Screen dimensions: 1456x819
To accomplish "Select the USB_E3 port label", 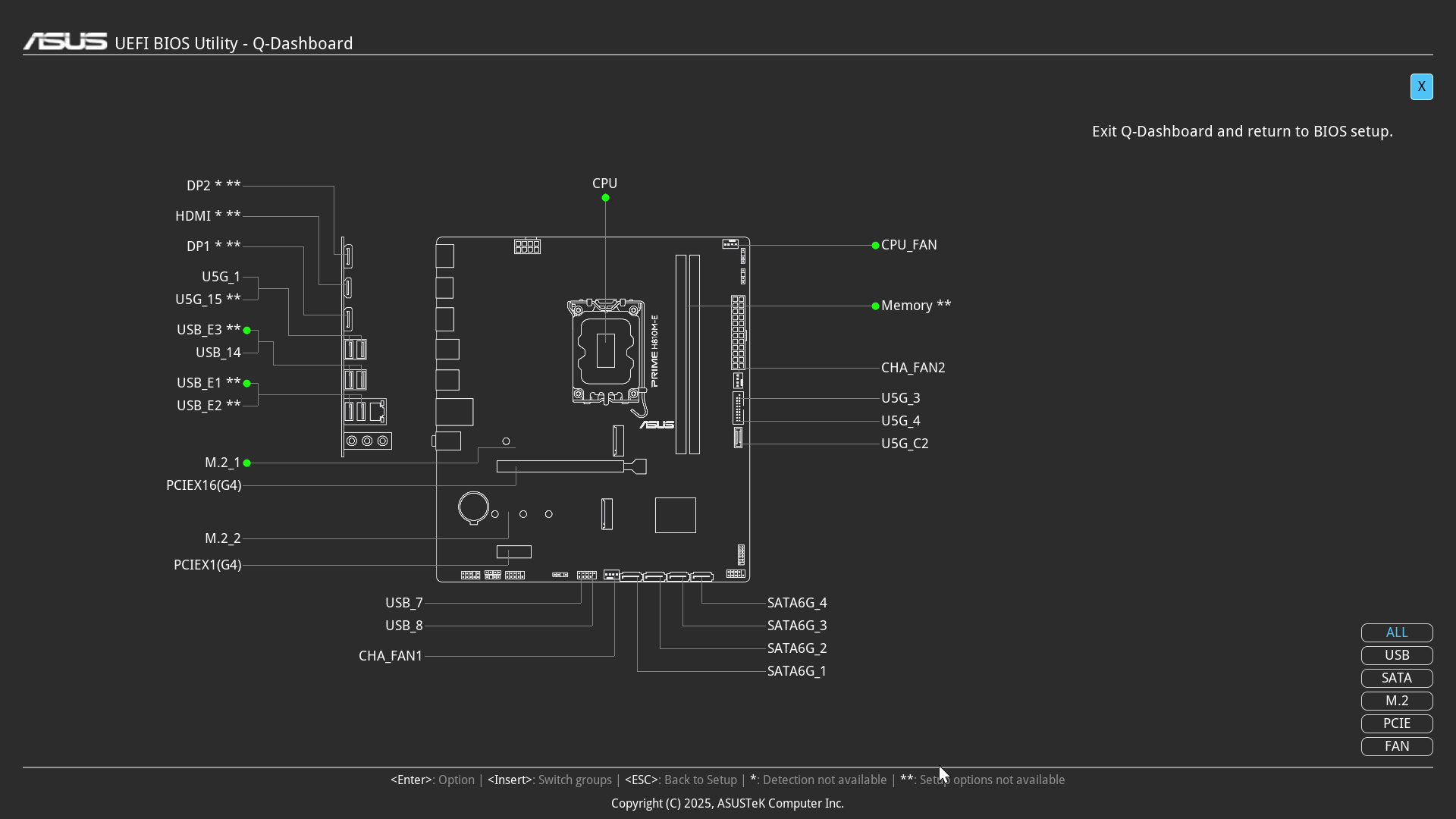I will (x=209, y=330).
